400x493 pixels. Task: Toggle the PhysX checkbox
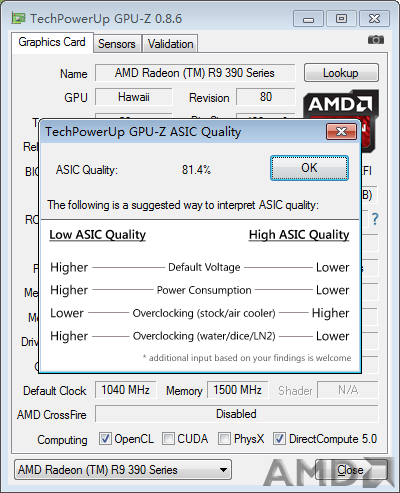224,439
